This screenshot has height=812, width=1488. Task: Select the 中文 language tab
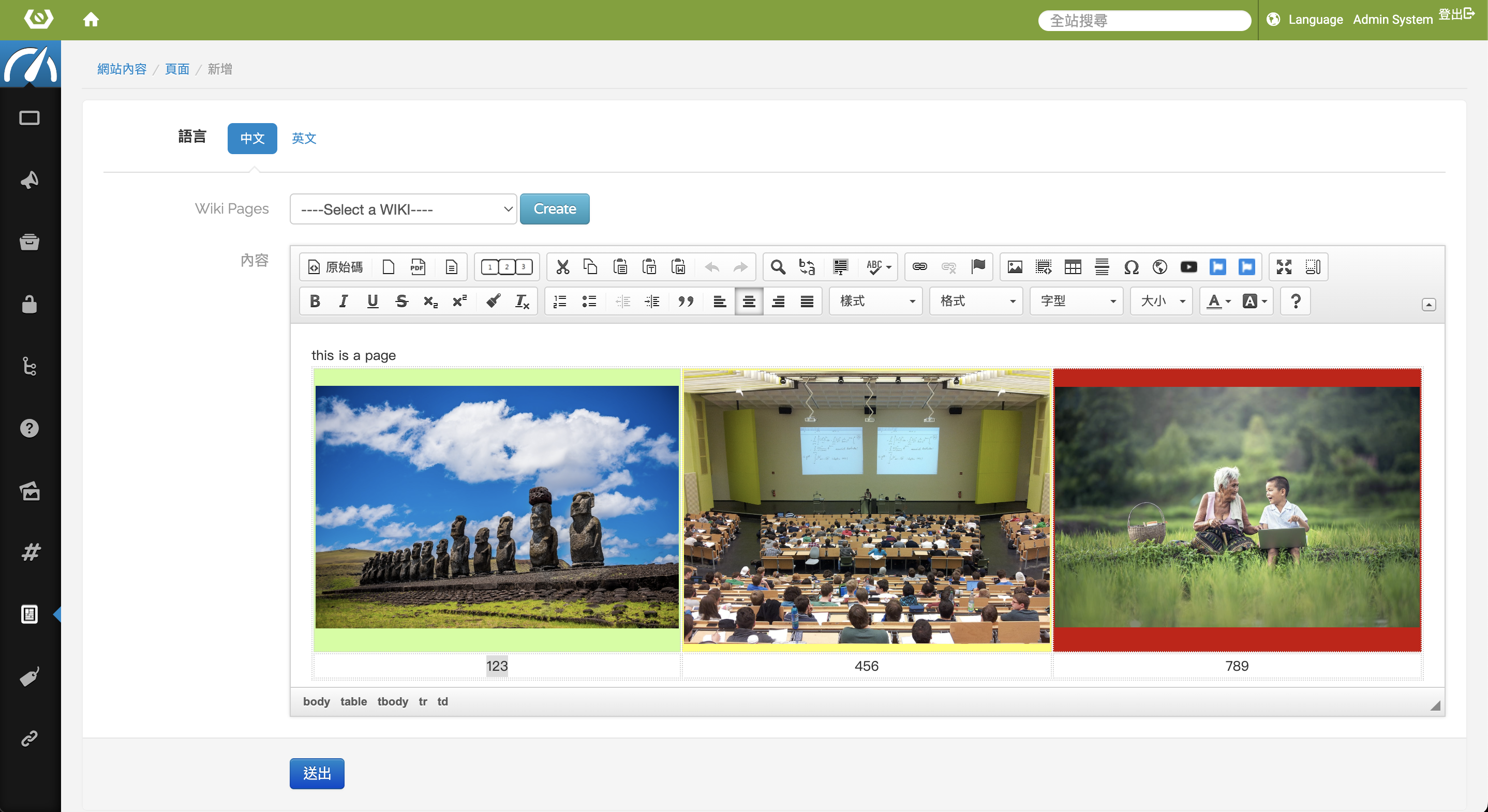(x=252, y=139)
